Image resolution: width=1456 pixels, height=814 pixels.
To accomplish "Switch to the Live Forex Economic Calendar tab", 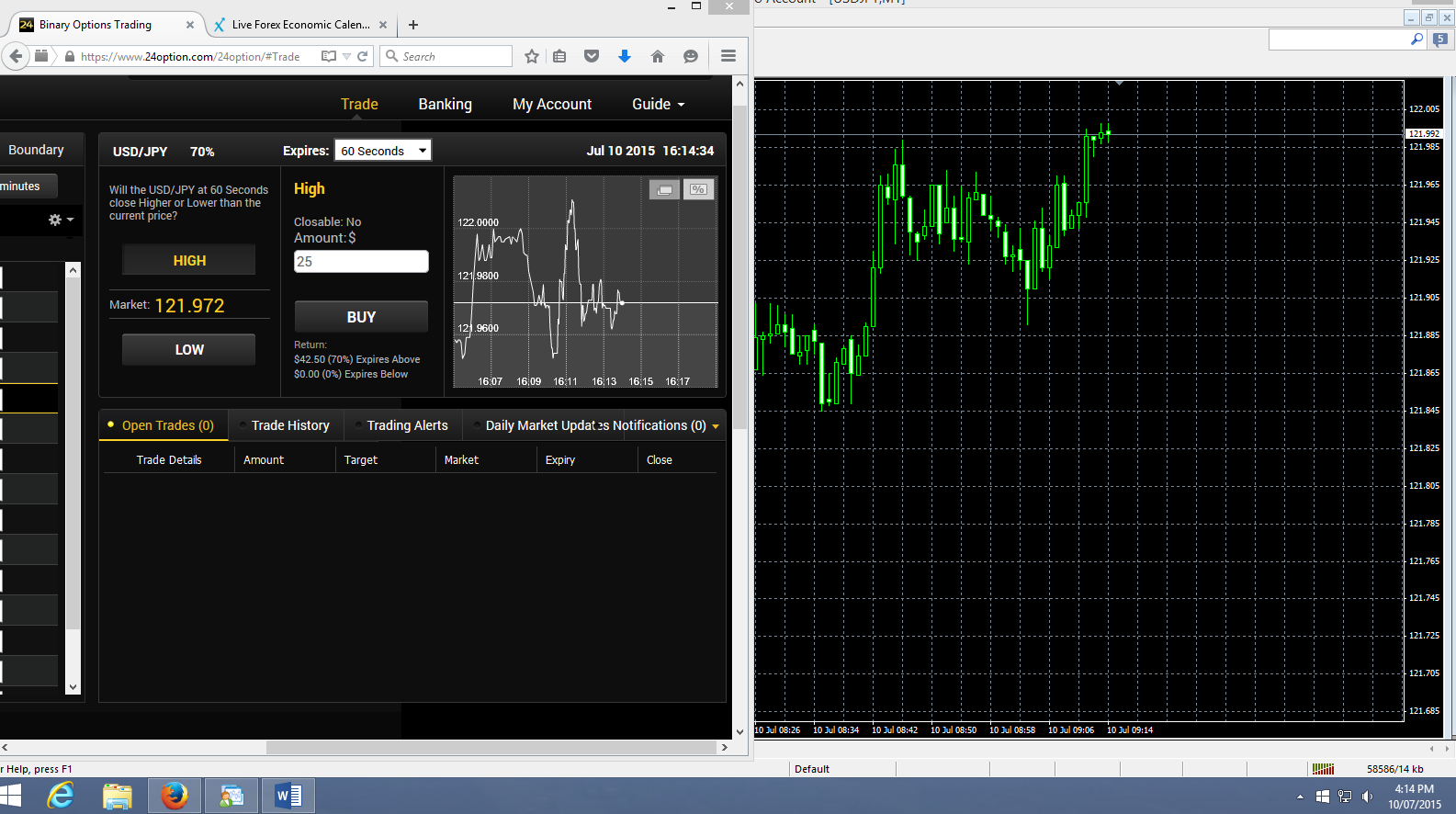I will [x=301, y=25].
